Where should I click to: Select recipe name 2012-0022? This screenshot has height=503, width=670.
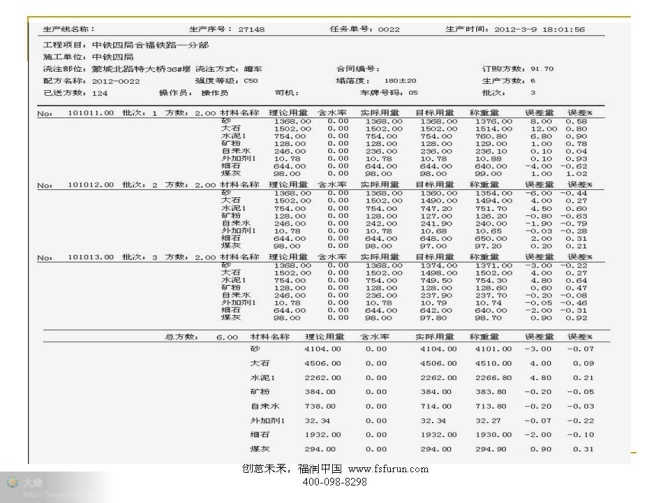click(116, 81)
